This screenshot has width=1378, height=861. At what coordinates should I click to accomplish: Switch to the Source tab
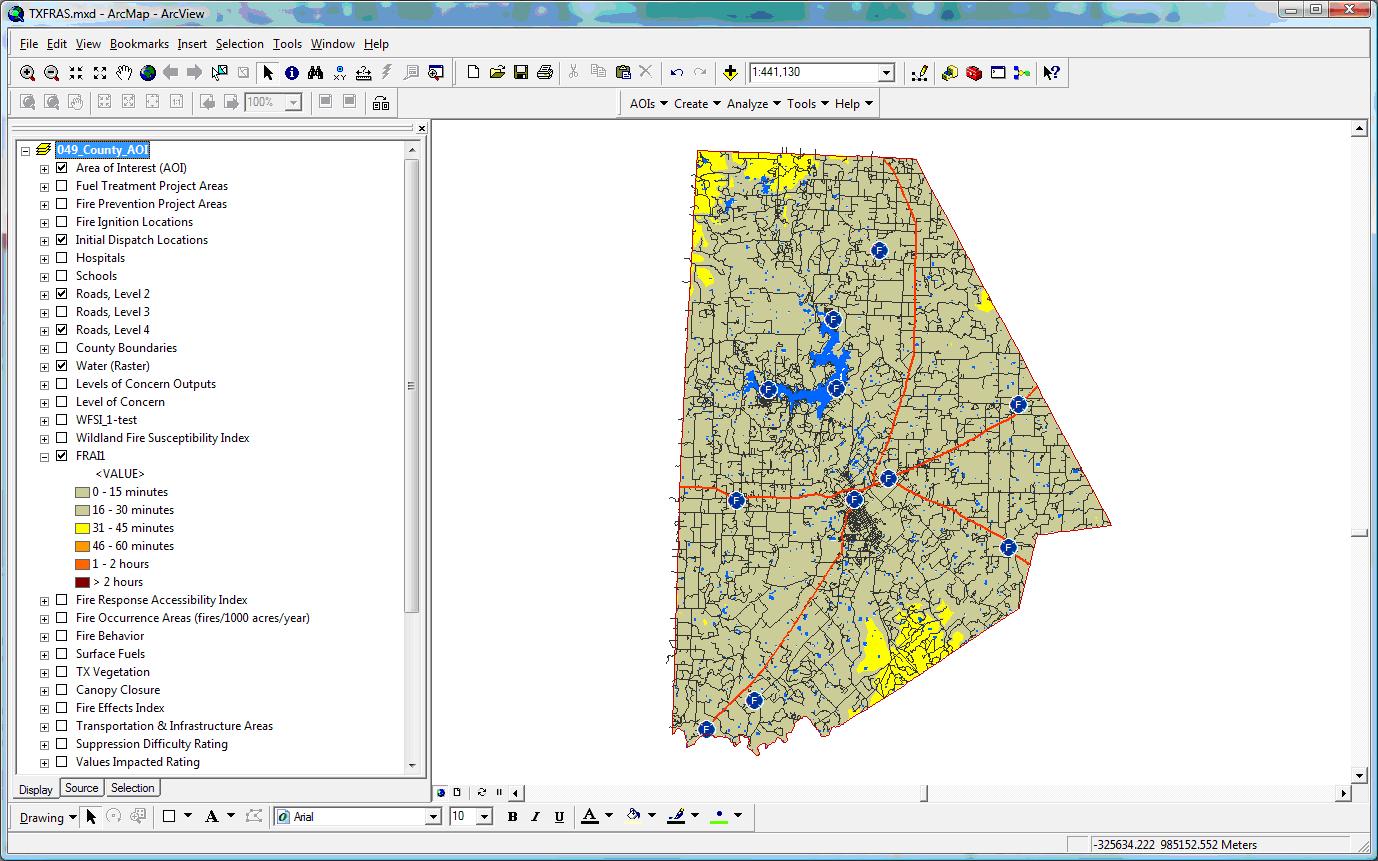(x=81, y=788)
